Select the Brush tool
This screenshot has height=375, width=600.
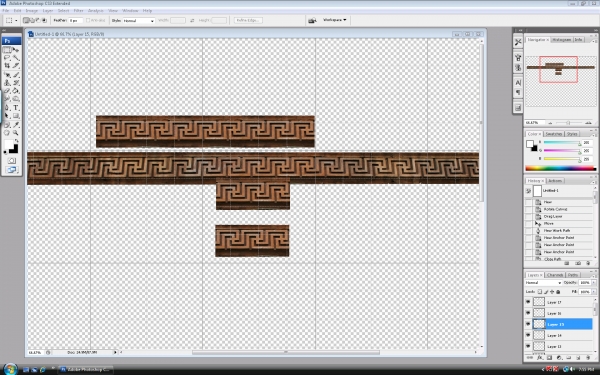point(16,75)
